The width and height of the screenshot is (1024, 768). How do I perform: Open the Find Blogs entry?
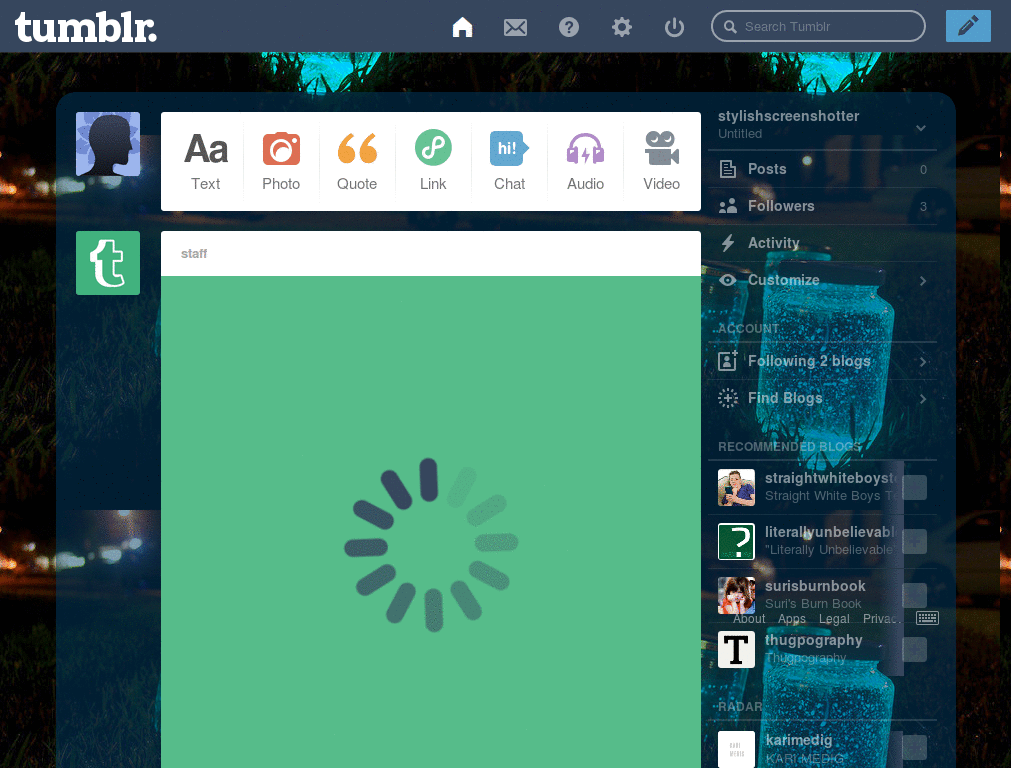pos(822,398)
